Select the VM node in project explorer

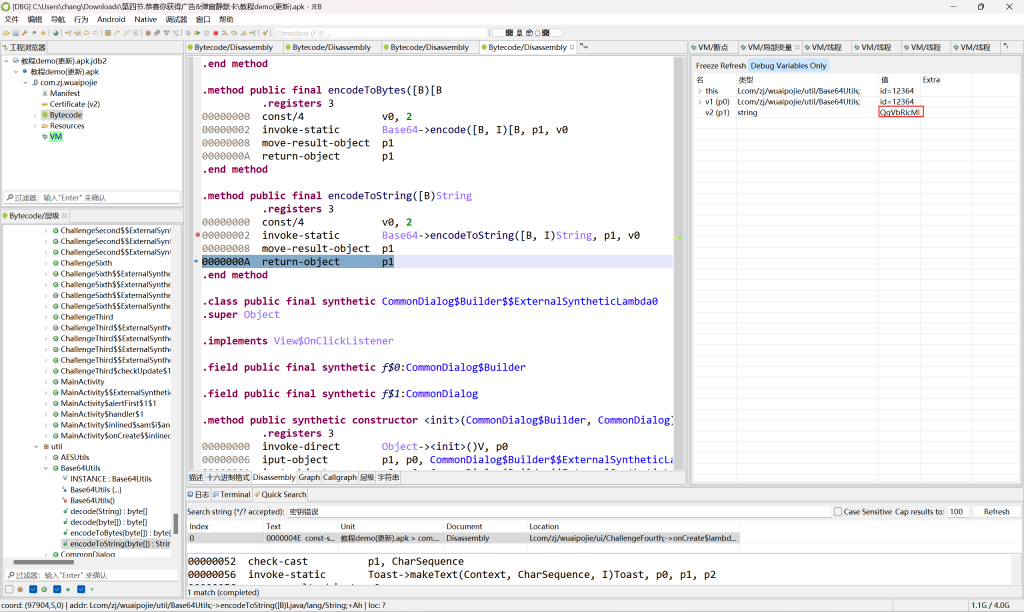(55, 137)
